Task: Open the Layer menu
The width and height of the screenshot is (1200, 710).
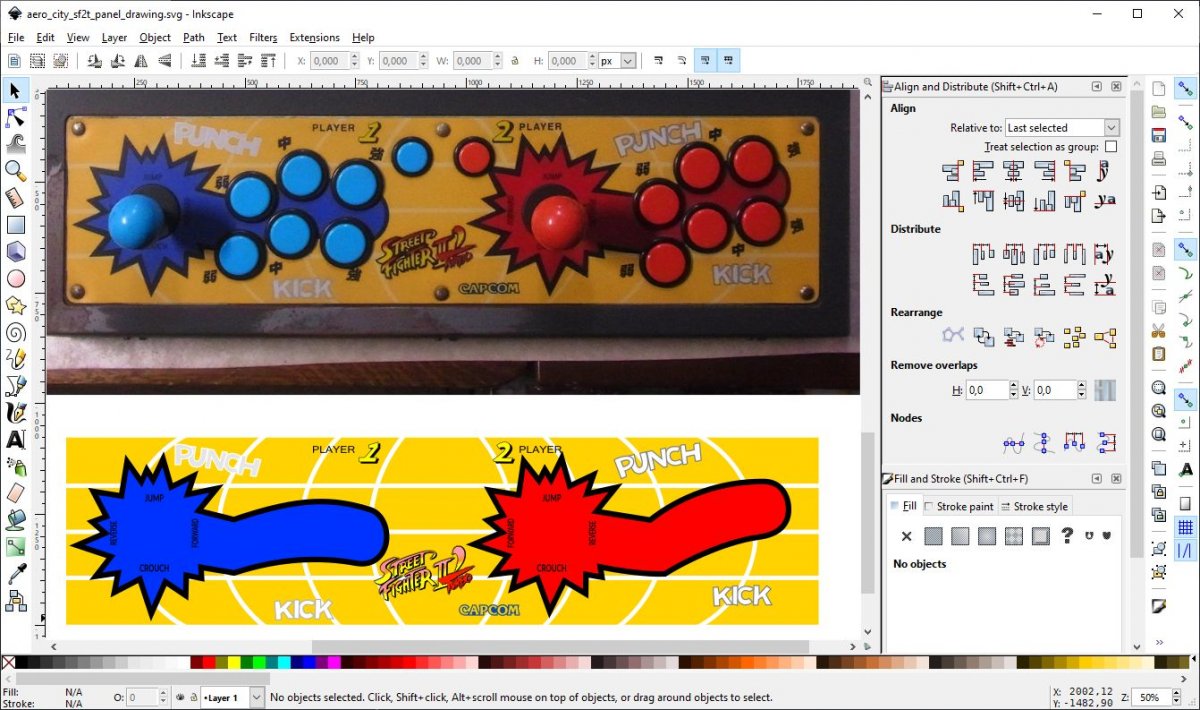Action: point(114,37)
